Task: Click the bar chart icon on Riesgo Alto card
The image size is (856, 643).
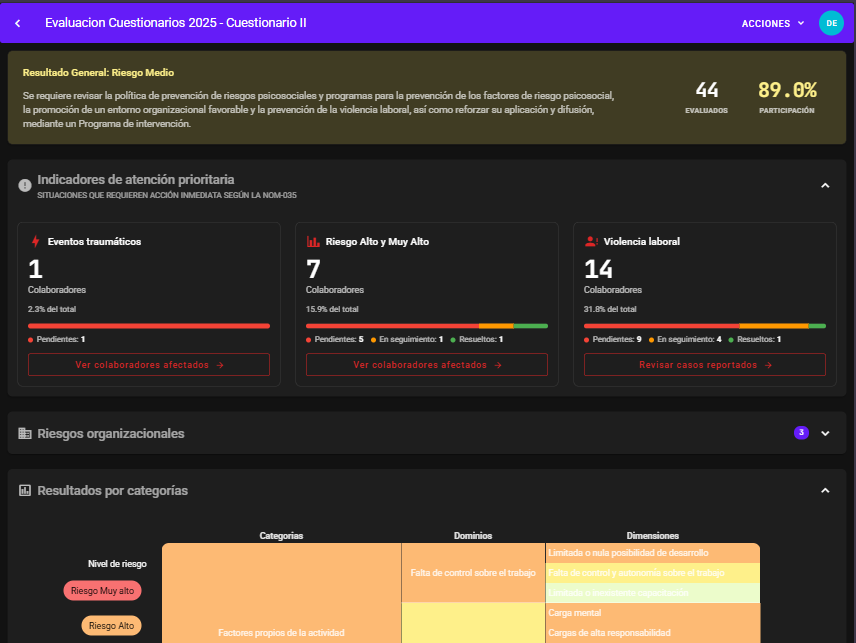Action: click(x=311, y=241)
